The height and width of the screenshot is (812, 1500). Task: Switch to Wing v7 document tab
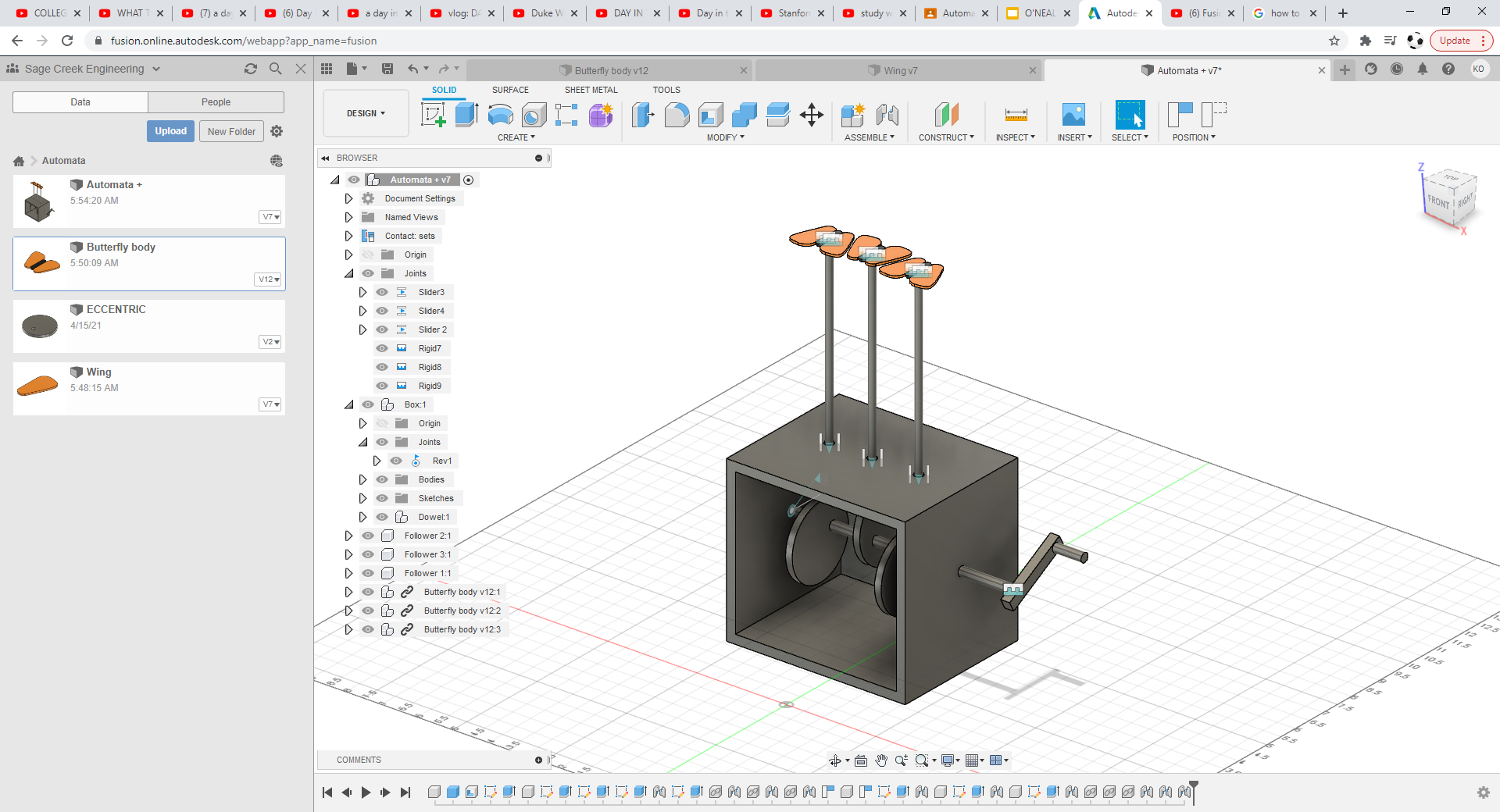point(898,70)
